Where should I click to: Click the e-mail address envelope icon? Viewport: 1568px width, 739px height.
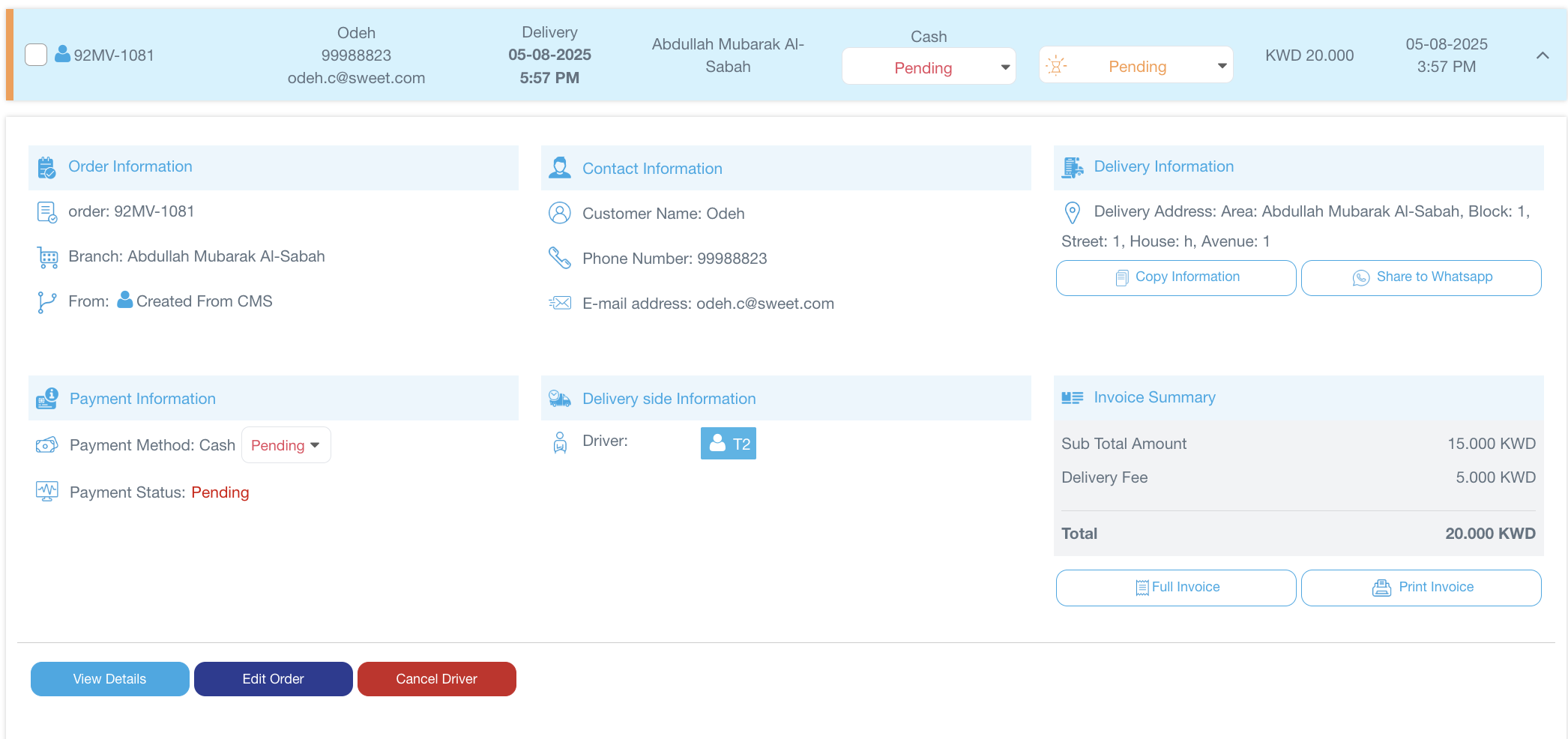pyautogui.click(x=559, y=303)
